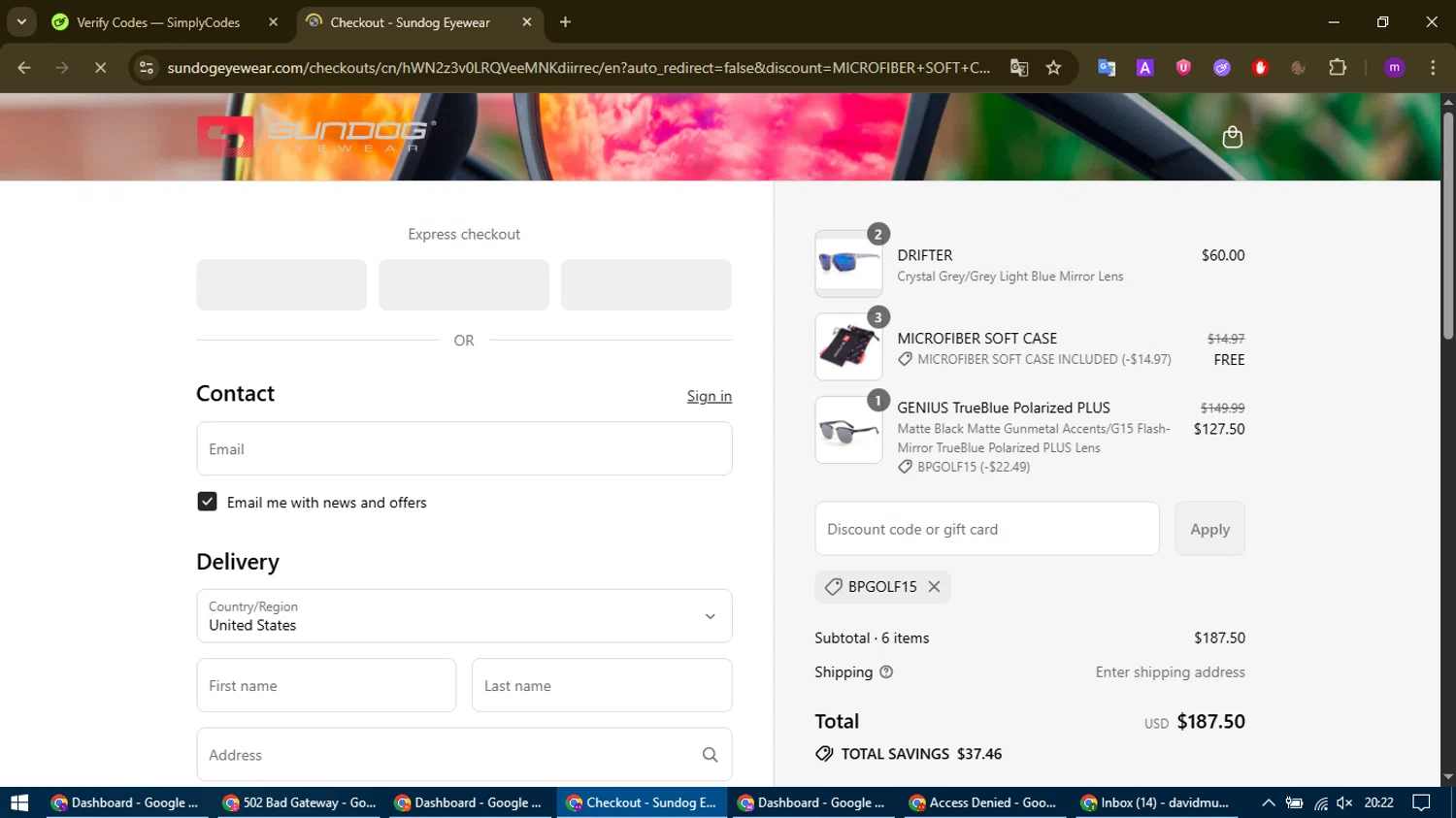Screen dimensions: 1456x818
Task: Open the notifications center icon
Action: click(x=1421, y=802)
